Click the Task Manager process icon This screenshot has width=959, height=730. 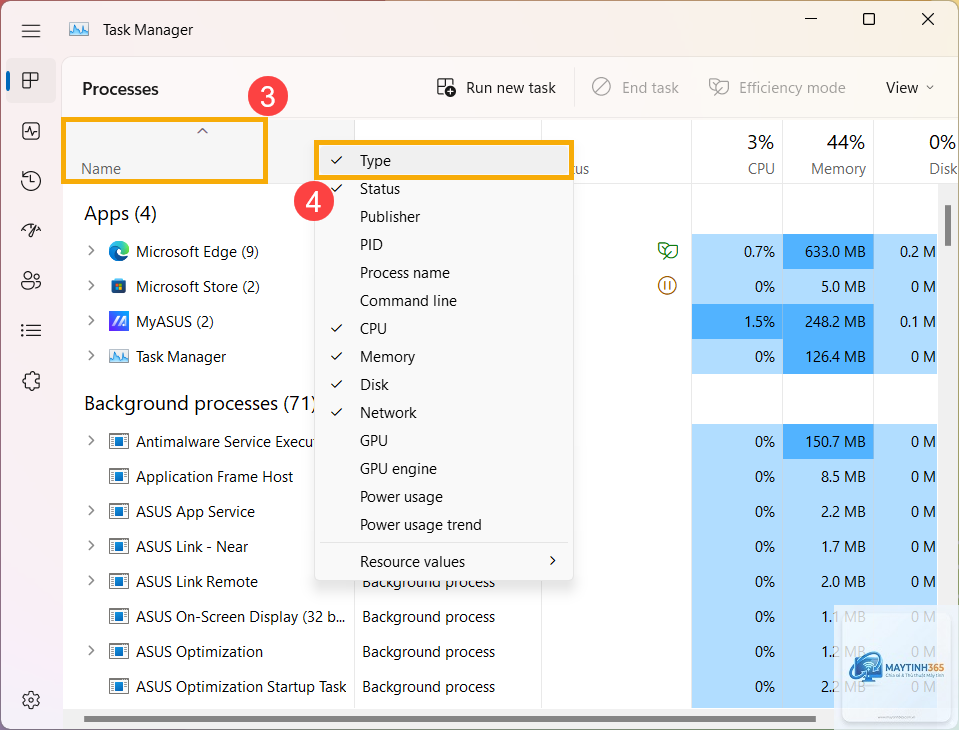[119, 356]
